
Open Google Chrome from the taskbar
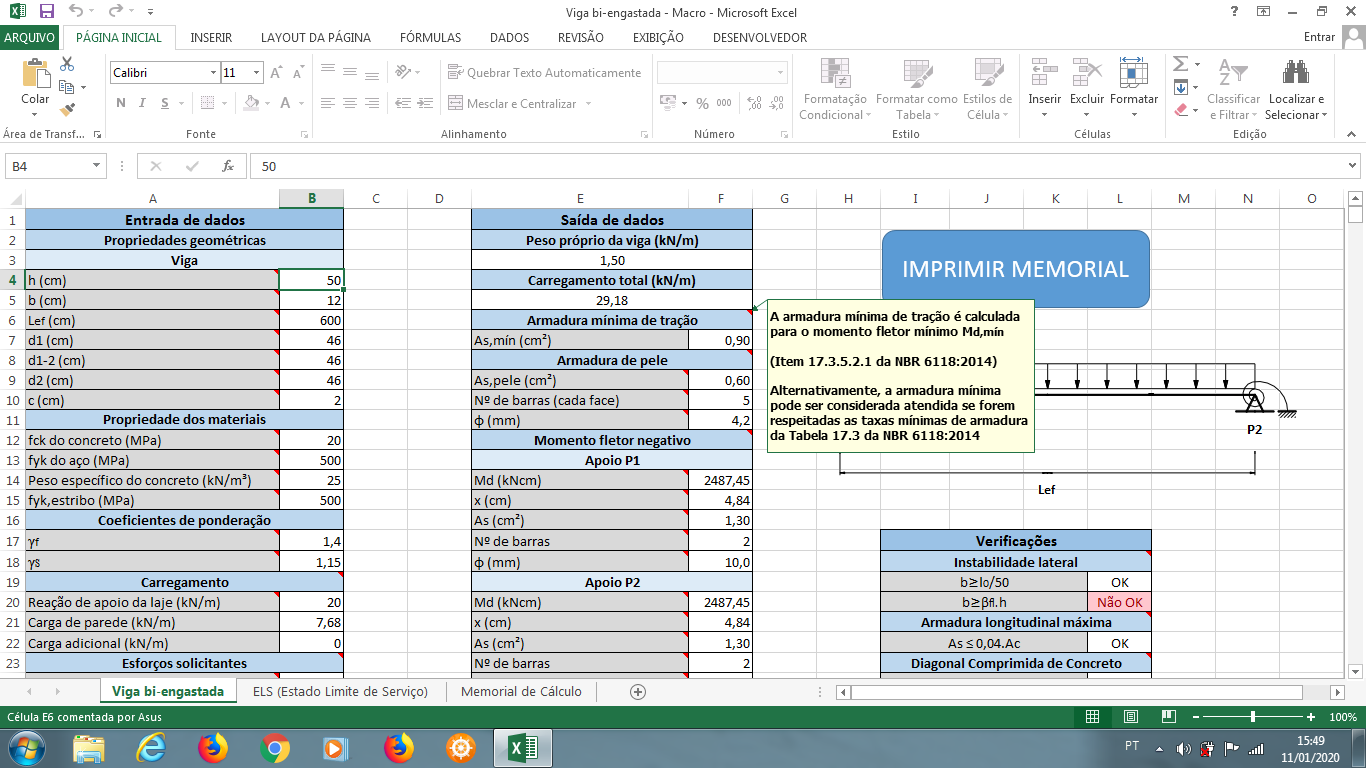pyautogui.click(x=274, y=747)
